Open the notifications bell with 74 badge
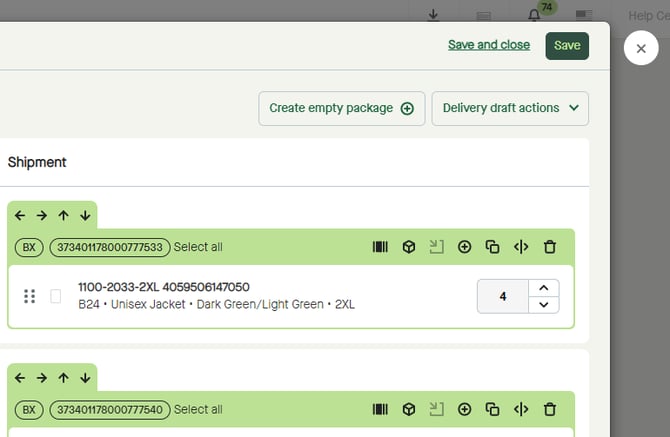 pos(534,15)
